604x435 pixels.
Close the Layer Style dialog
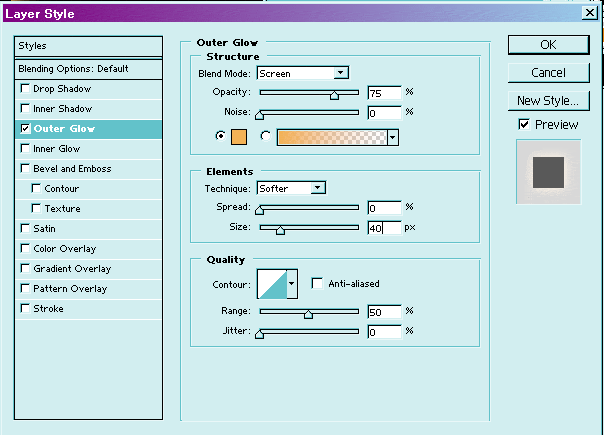coord(591,13)
